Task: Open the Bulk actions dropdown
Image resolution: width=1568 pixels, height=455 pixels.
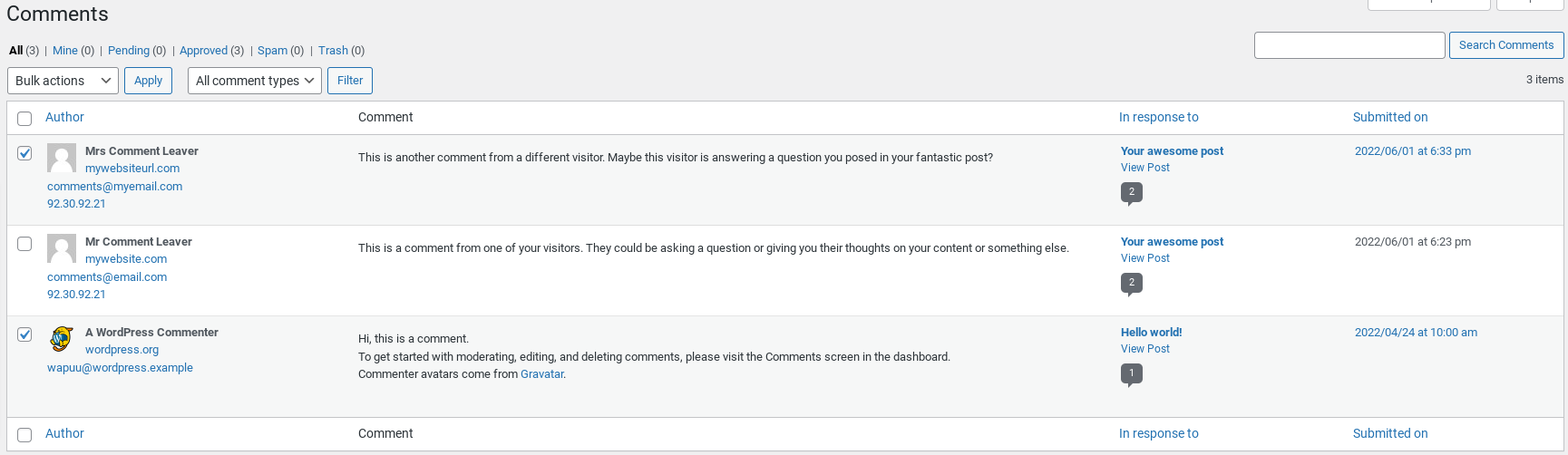Action: point(63,81)
